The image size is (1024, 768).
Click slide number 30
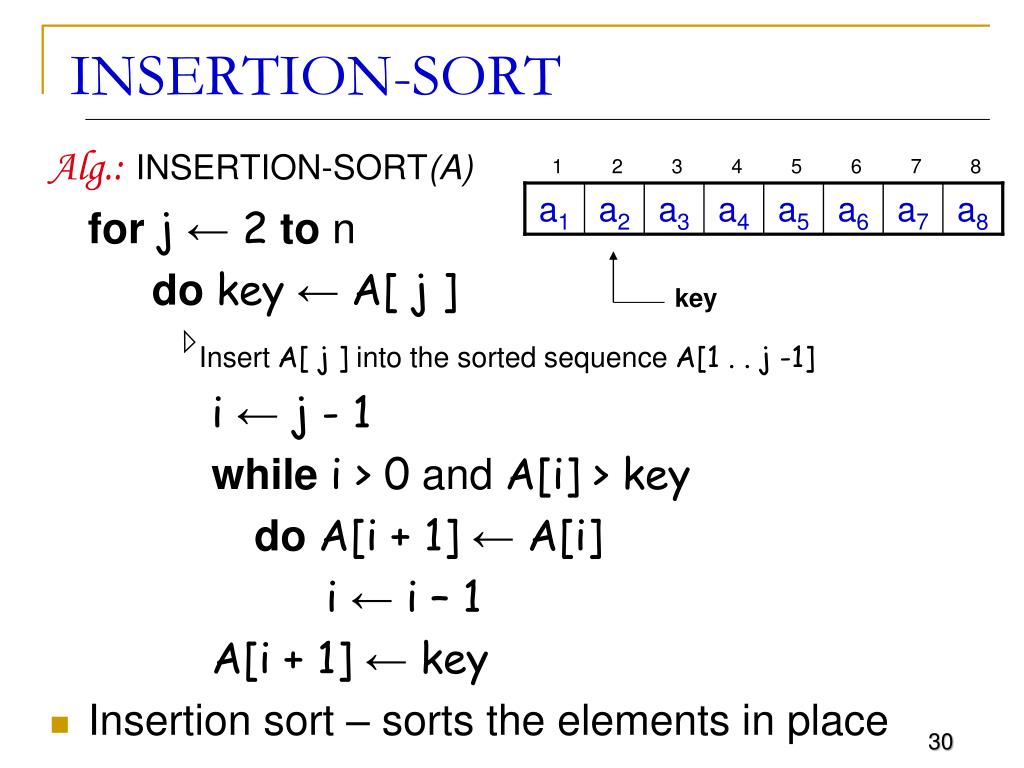(940, 742)
